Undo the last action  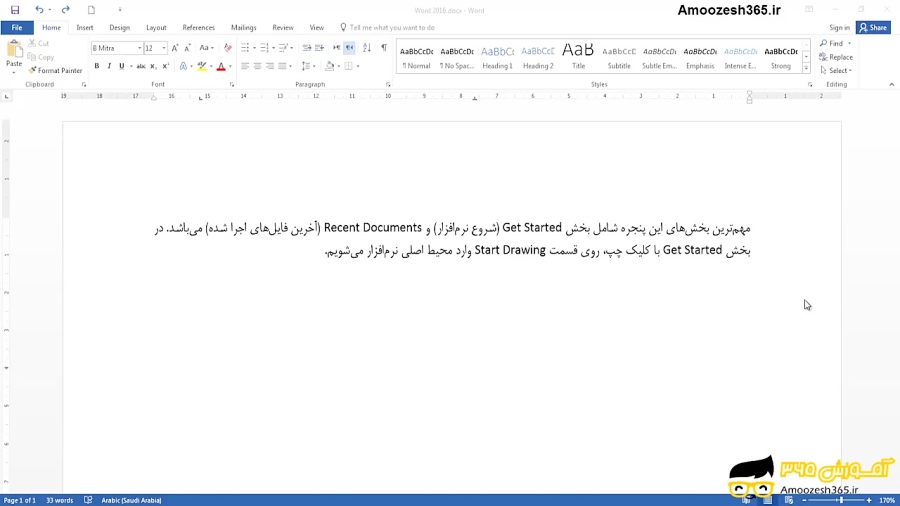39,10
